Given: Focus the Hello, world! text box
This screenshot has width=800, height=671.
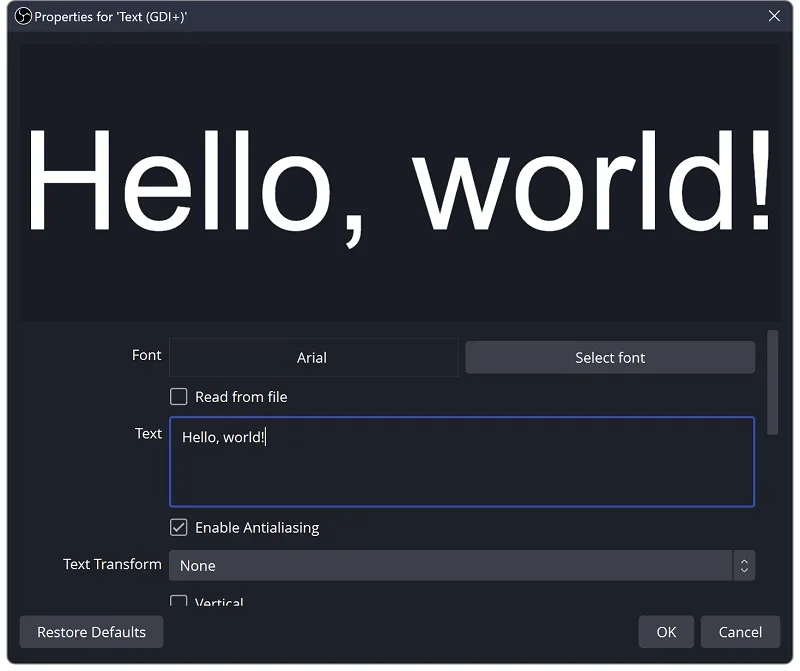Looking at the screenshot, I should [462, 462].
